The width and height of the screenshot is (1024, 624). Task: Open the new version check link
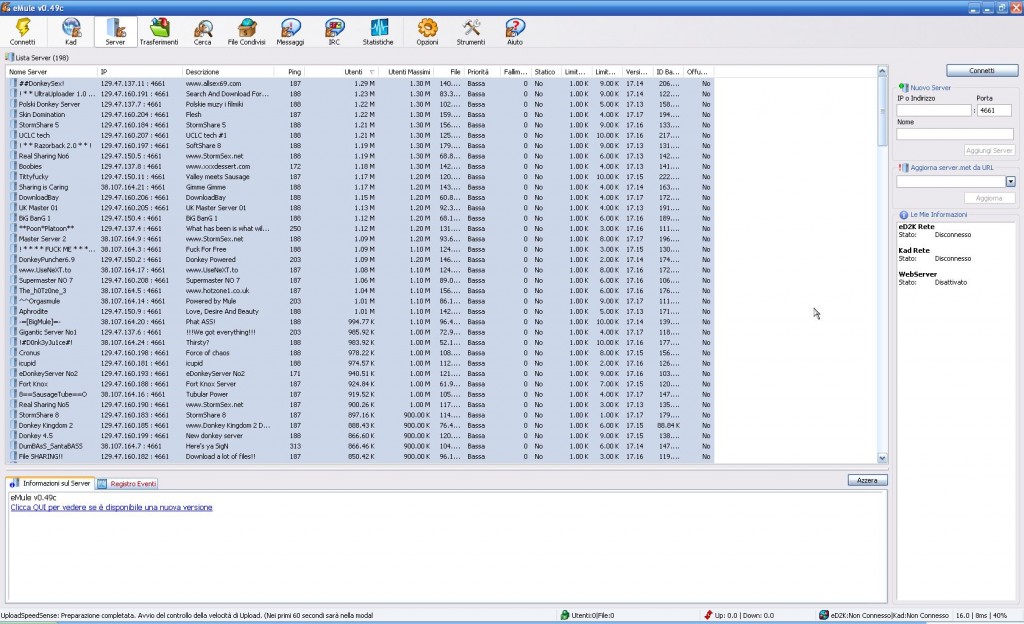tap(111, 507)
